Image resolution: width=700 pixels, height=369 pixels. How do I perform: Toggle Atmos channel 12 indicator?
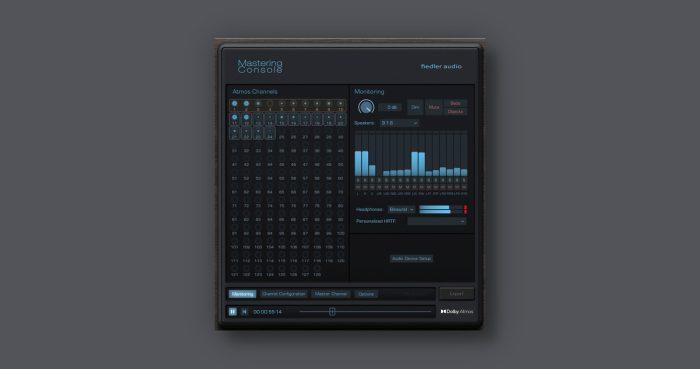tap(246, 117)
